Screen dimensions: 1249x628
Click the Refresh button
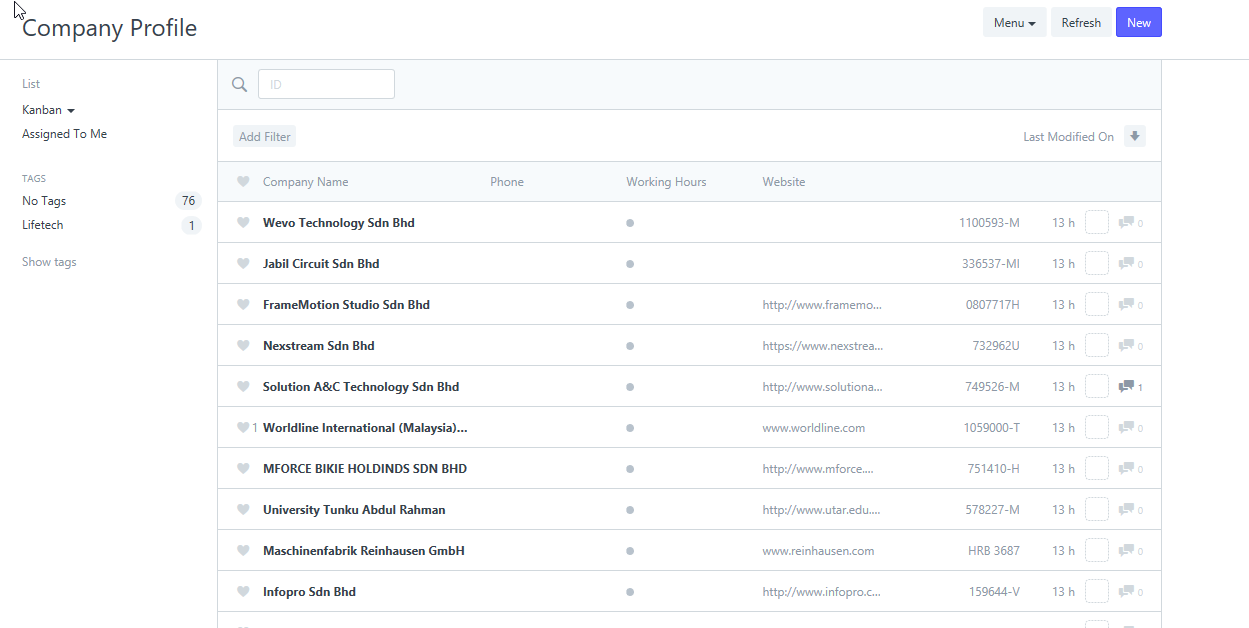point(1081,23)
